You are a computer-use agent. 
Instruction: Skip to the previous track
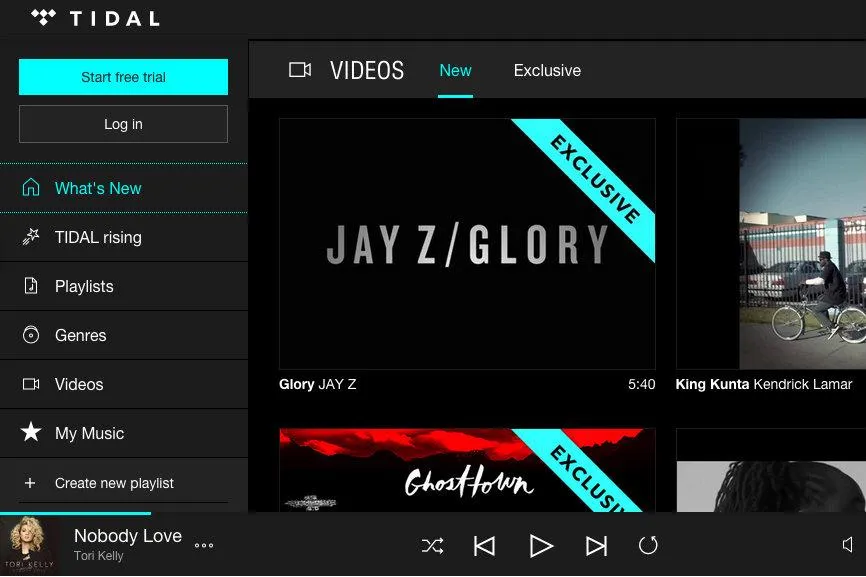484,546
